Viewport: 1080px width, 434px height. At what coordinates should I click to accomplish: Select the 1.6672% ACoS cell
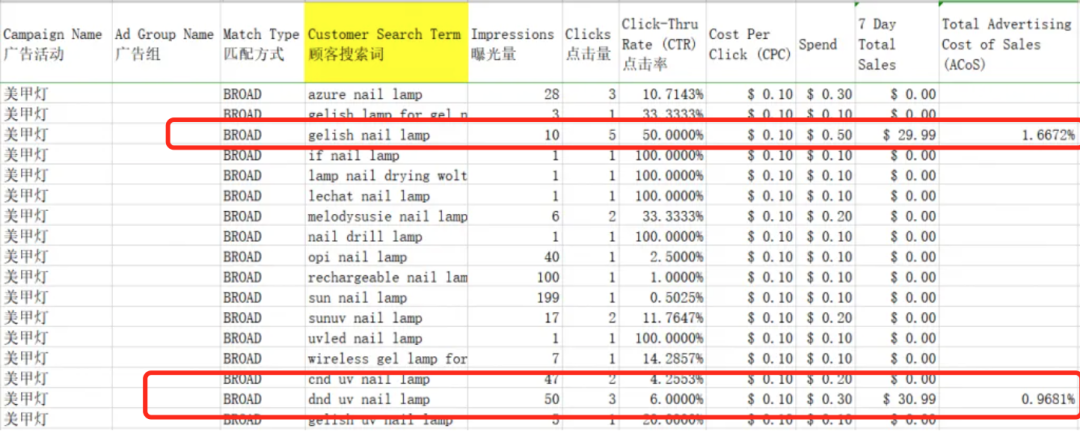click(1009, 135)
